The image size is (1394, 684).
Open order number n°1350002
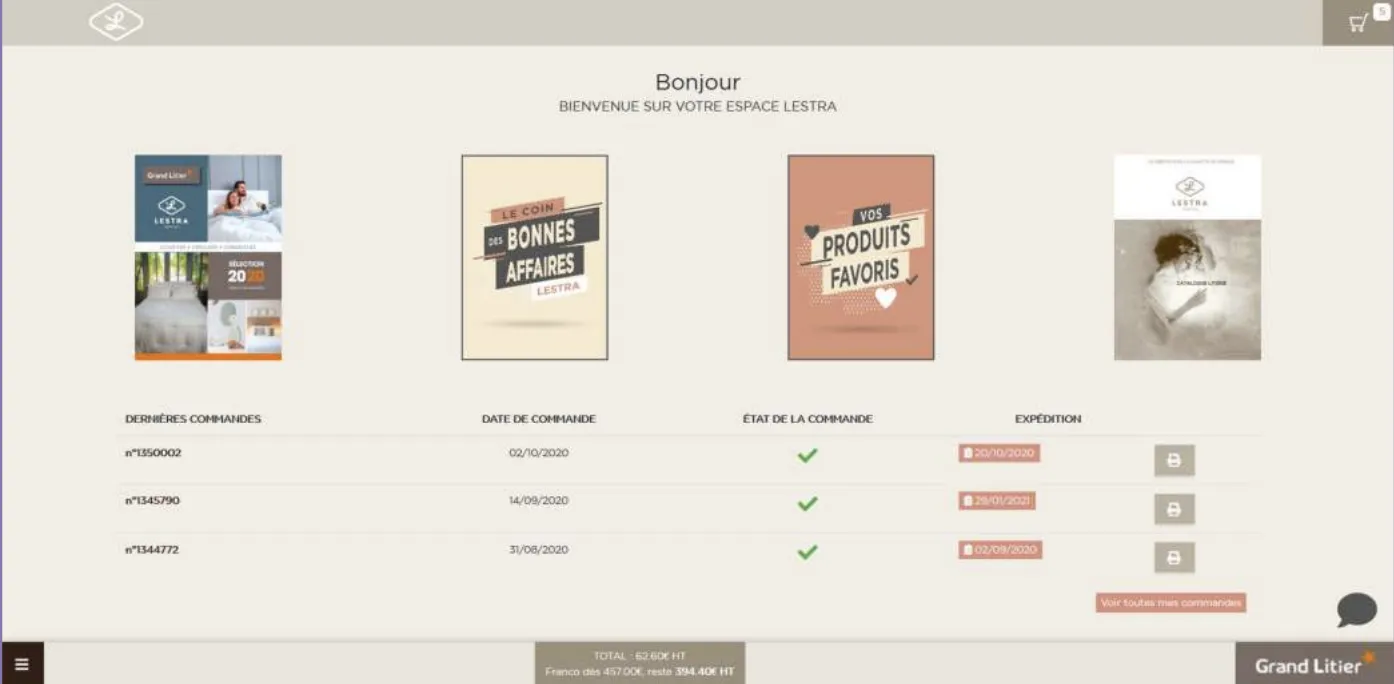click(153, 453)
